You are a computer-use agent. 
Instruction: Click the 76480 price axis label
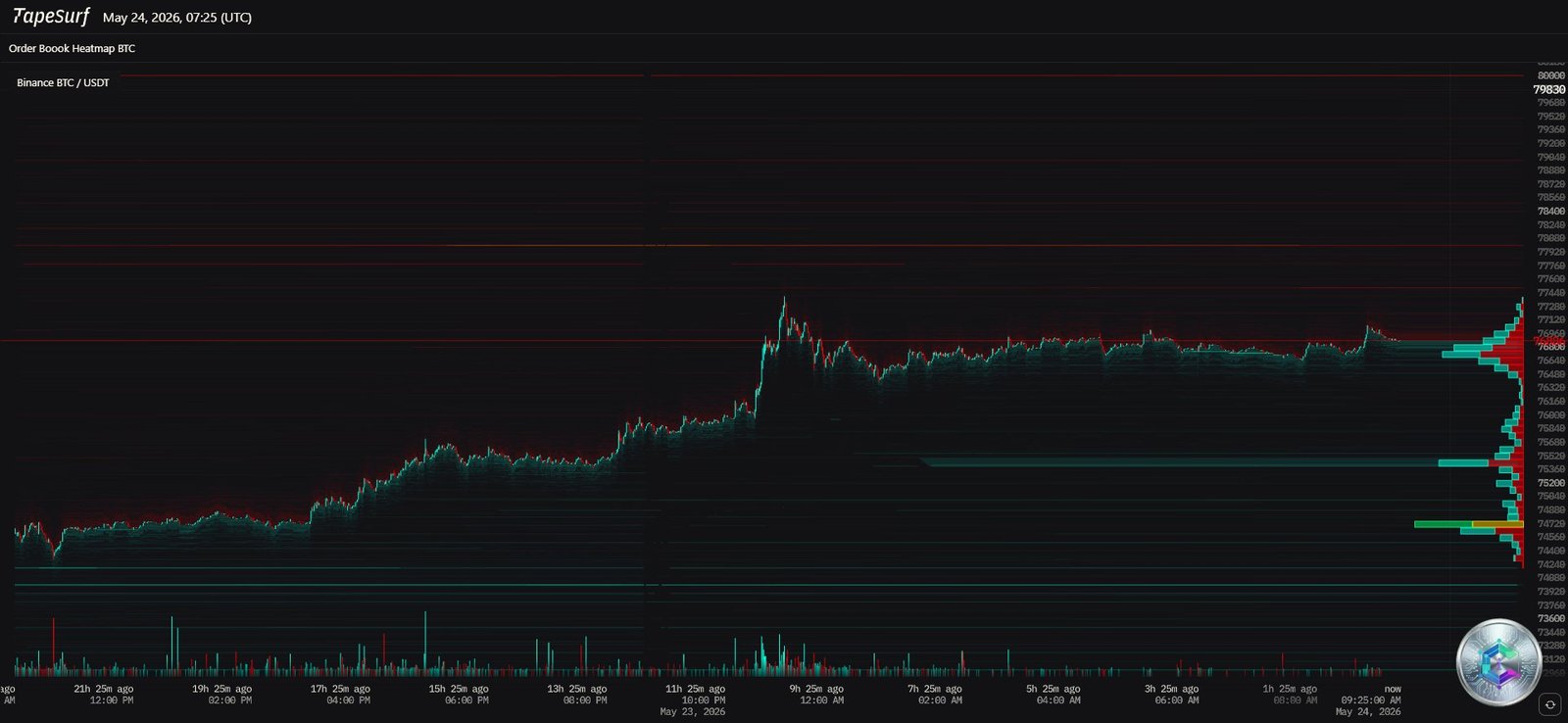pos(1551,374)
